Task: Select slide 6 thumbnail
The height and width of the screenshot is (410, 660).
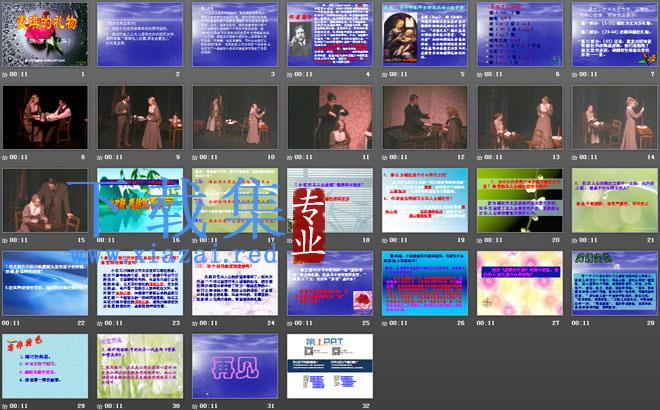Action: [520, 34]
